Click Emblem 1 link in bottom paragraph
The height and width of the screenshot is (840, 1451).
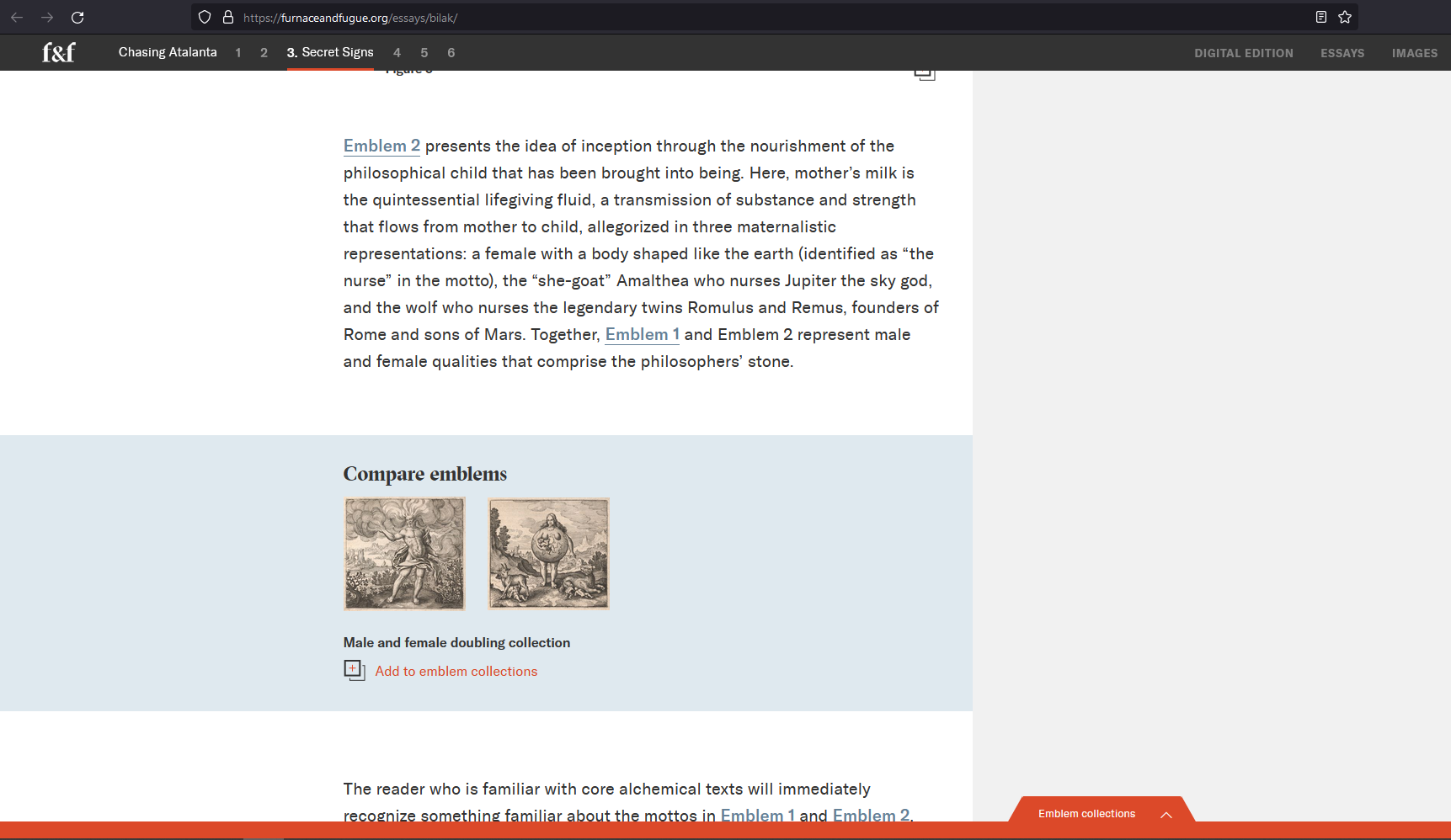click(x=758, y=815)
